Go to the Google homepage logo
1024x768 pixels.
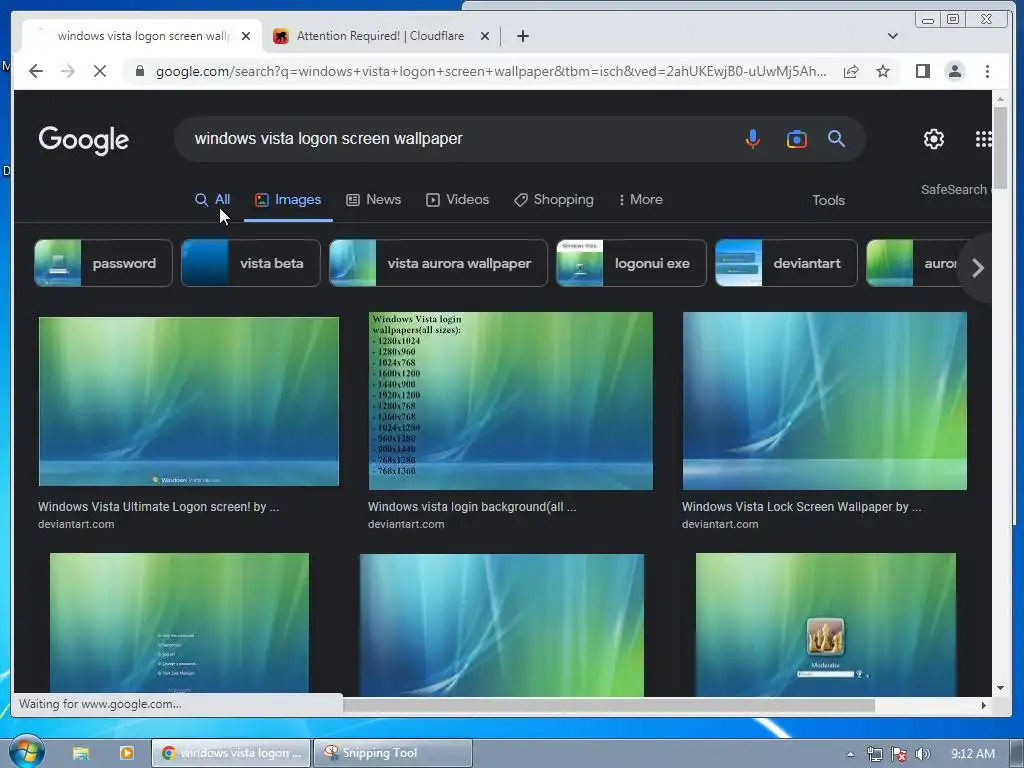[84, 140]
